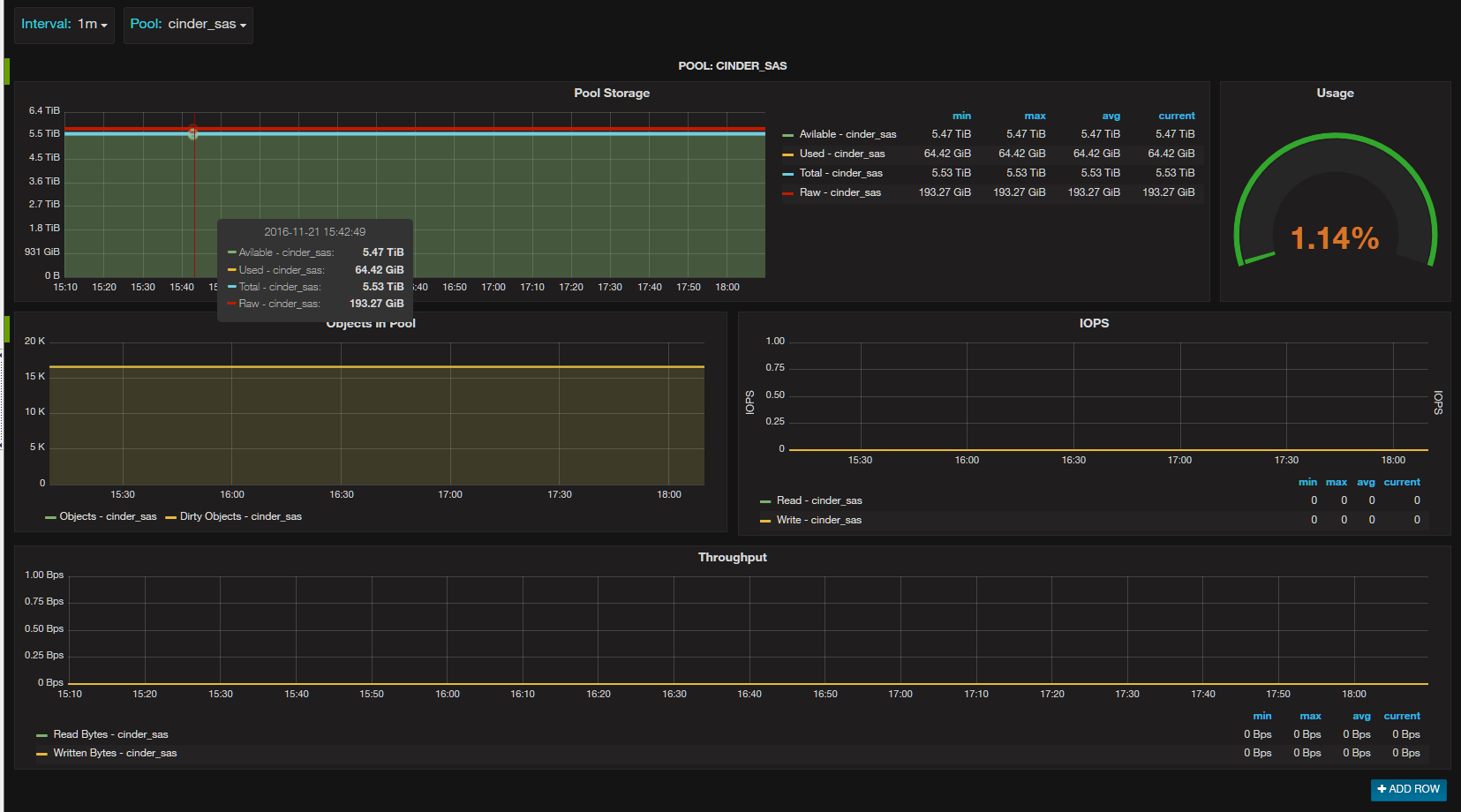Open the Throughput panel title menu
This screenshot has width=1461, height=812.
(732, 558)
